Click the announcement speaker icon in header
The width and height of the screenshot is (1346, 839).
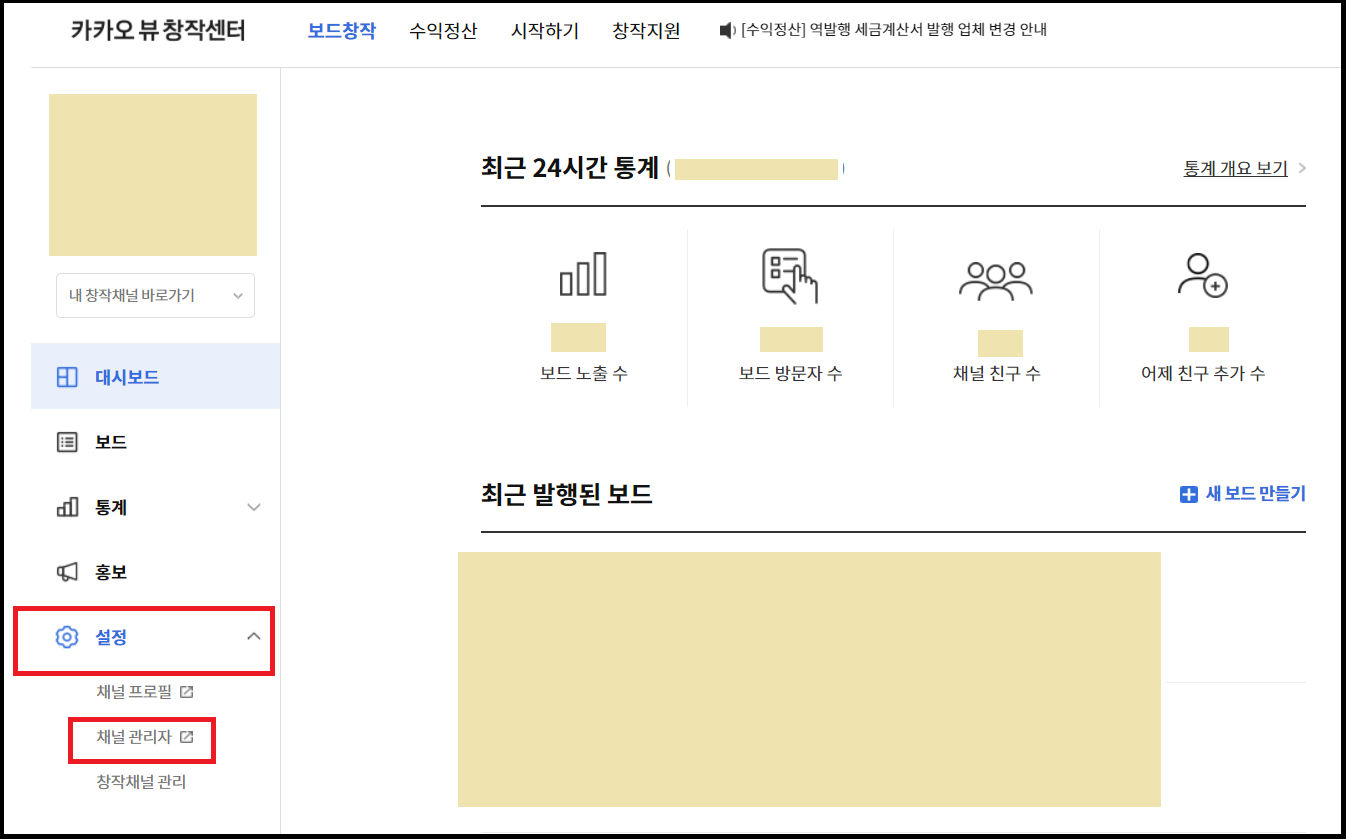click(724, 30)
